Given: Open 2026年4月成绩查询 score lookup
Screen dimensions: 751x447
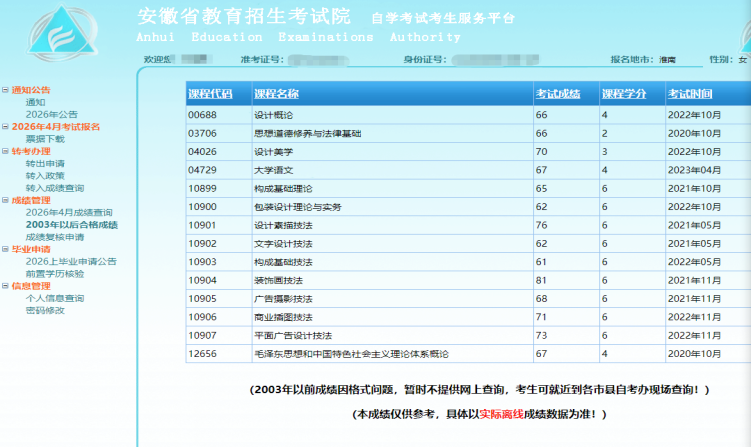Looking at the screenshot, I should click(x=68, y=212).
